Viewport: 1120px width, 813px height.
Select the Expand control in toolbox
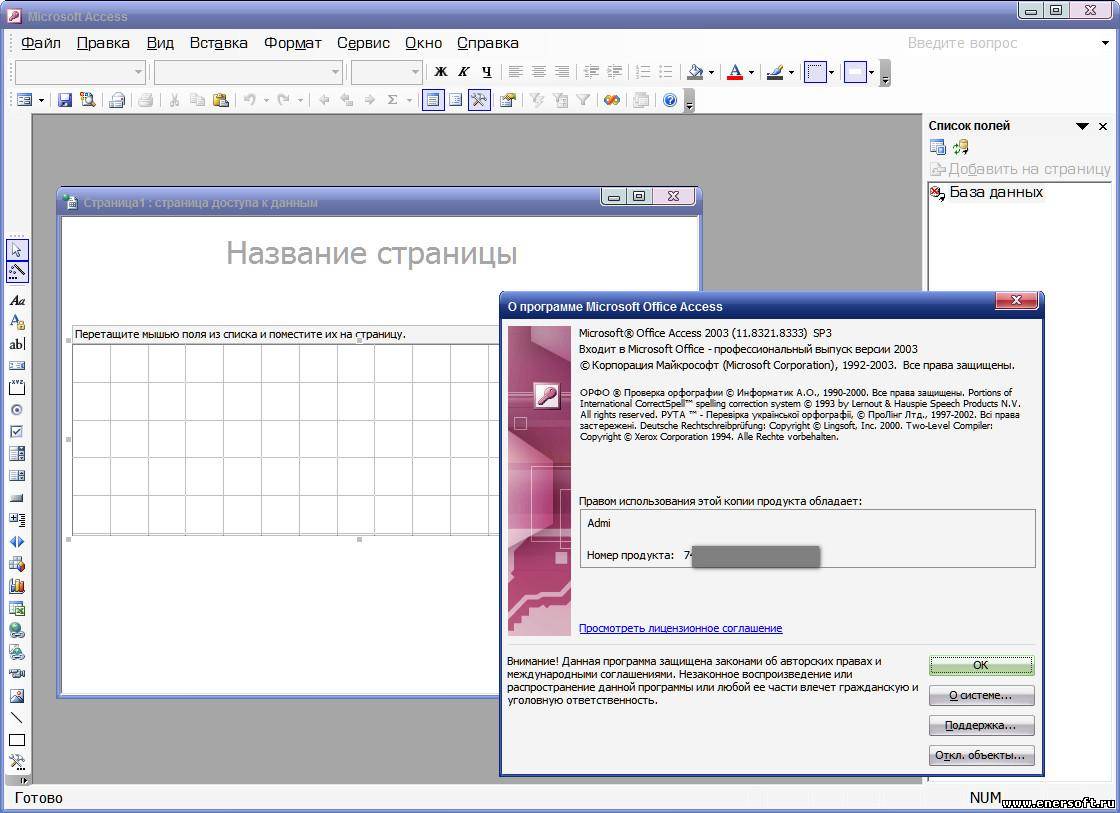[x=16, y=519]
